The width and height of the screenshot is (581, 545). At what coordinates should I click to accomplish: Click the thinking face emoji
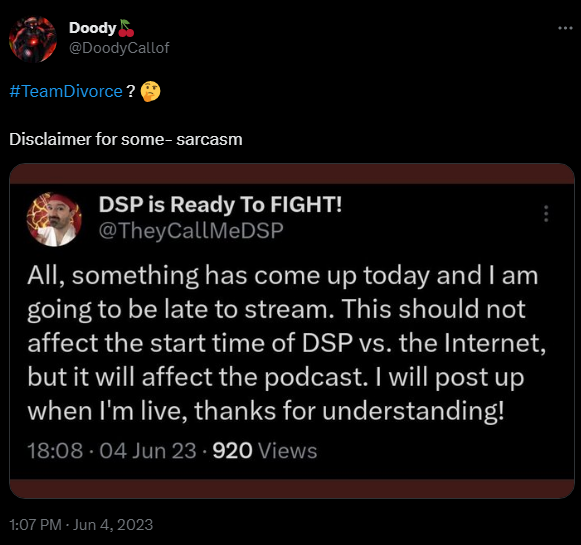(150, 92)
